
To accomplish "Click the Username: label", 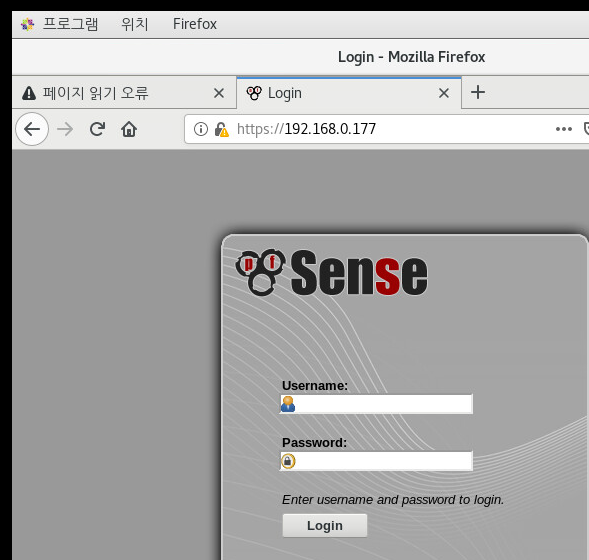I will click(x=315, y=386).
